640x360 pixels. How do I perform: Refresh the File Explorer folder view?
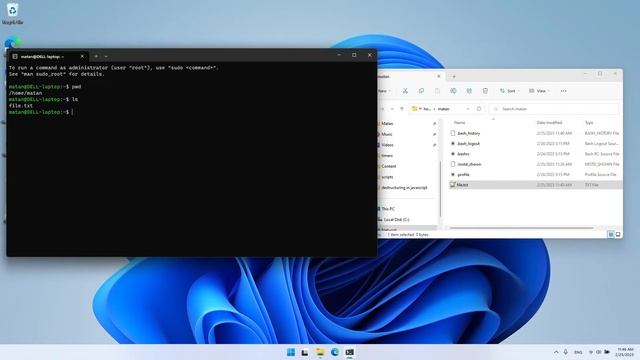[x=479, y=109]
